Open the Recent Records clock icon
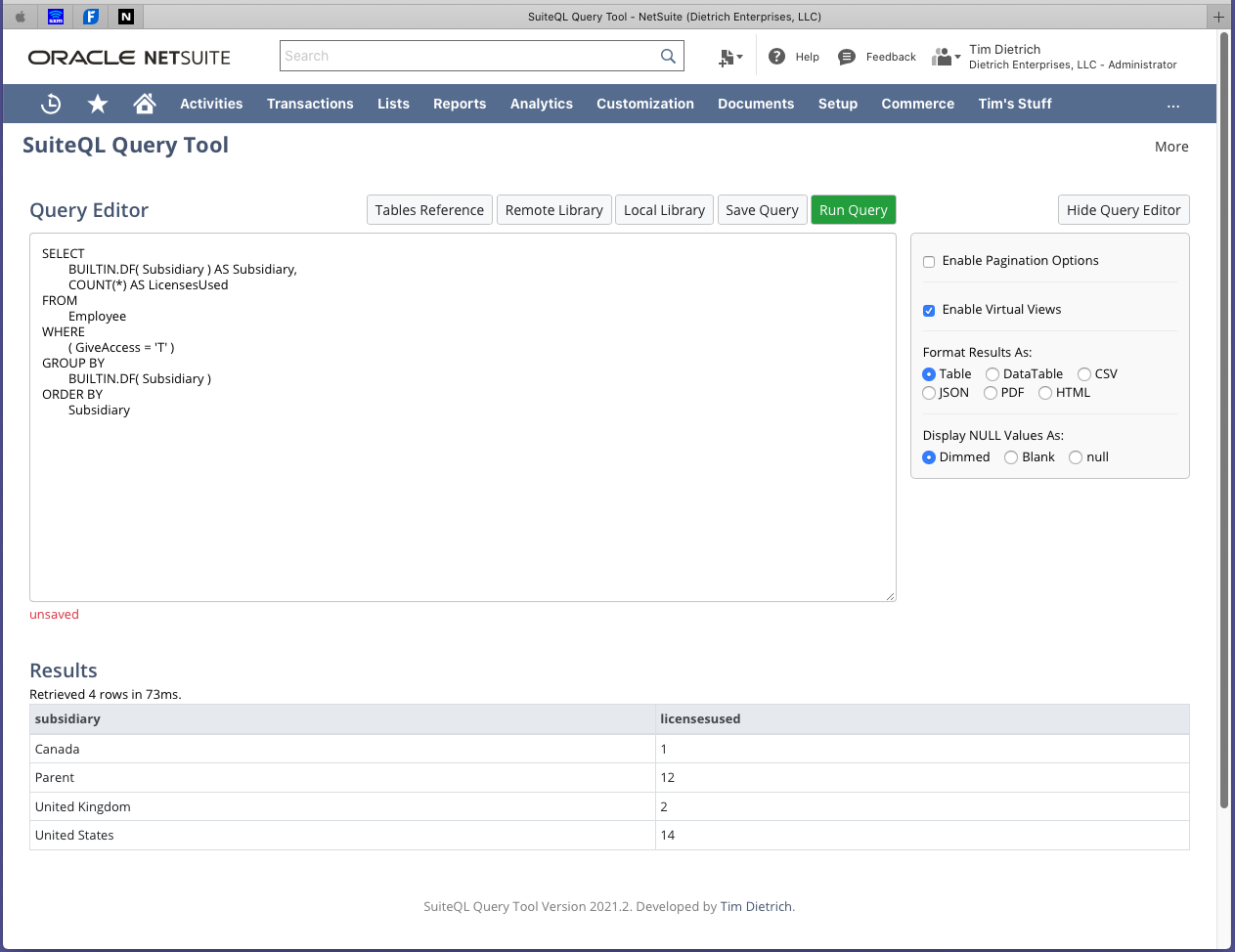 pyautogui.click(x=51, y=104)
